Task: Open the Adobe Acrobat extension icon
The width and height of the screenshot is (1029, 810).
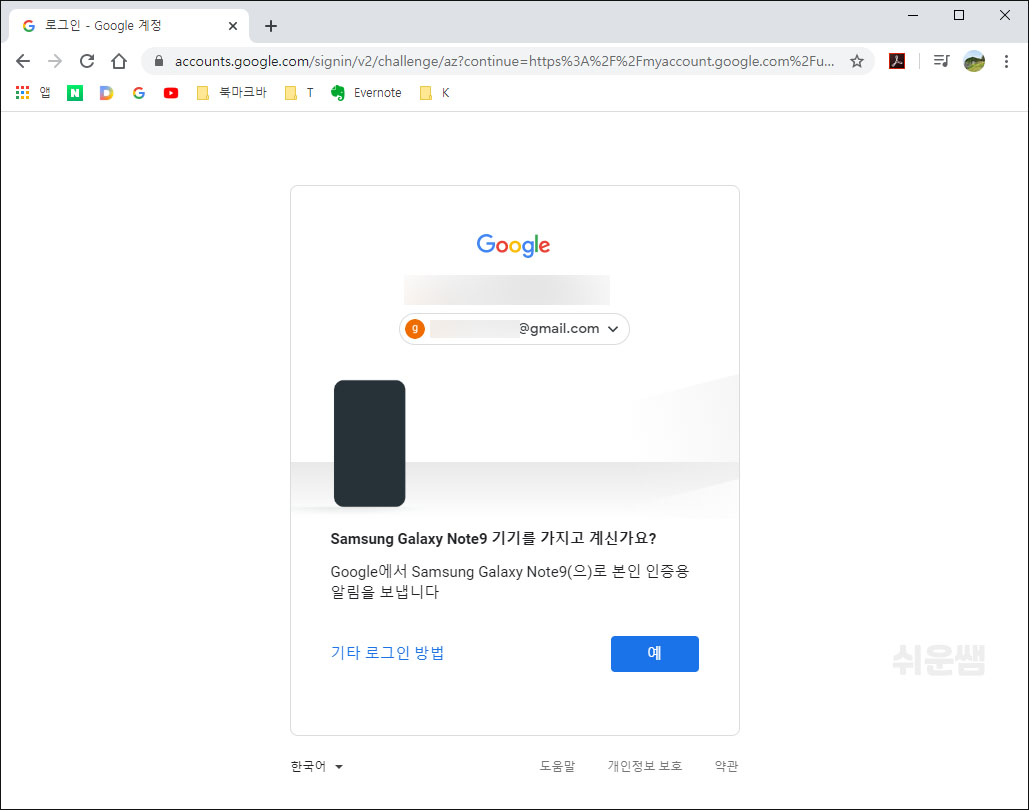Action: click(896, 61)
